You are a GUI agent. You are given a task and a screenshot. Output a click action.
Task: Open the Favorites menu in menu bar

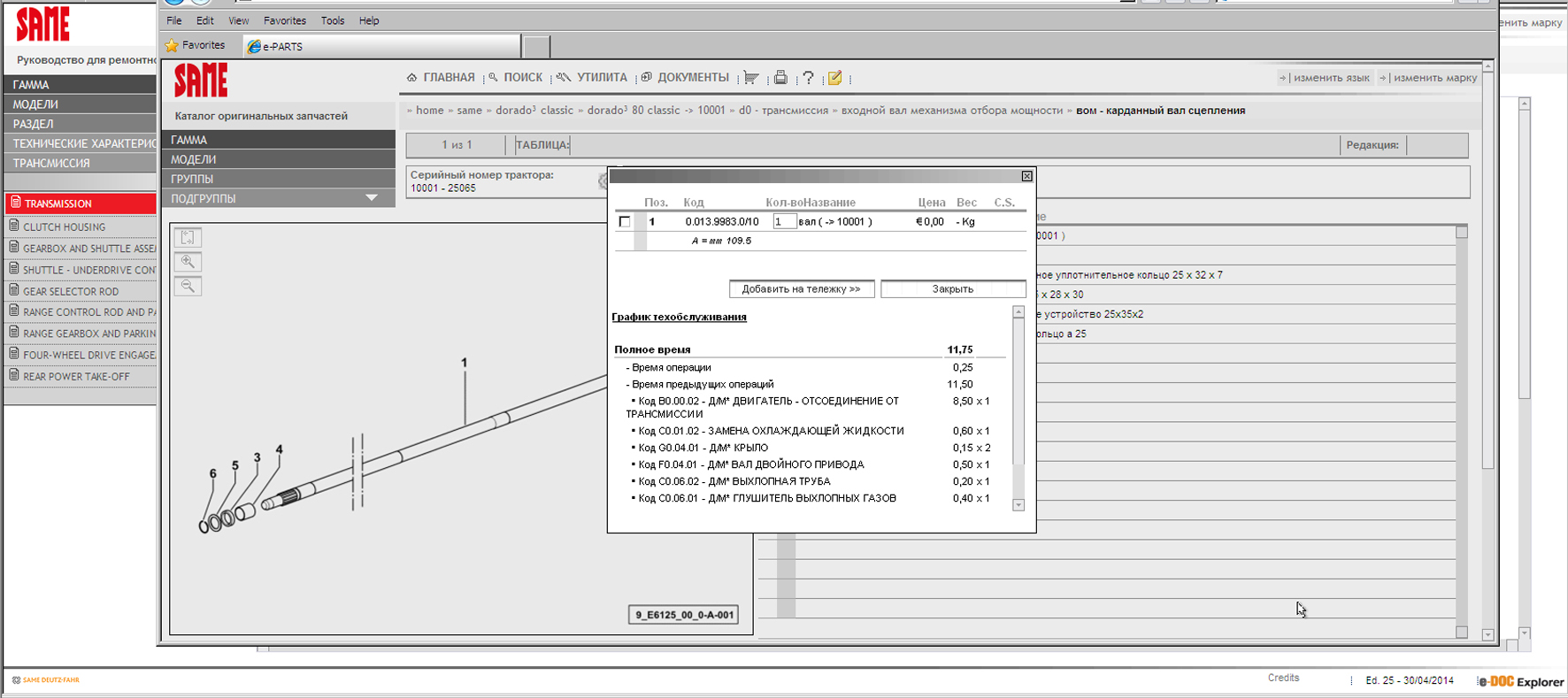(x=284, y=20)
